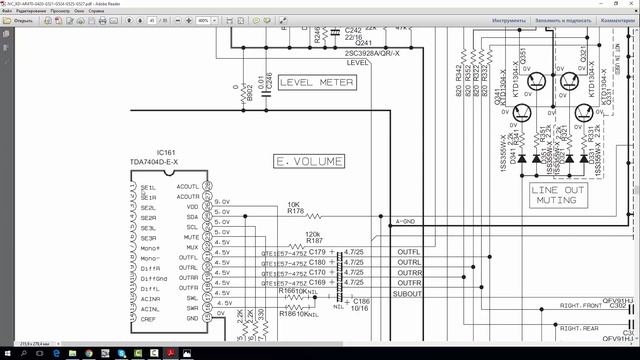Click the convert PDF toolbar icon with red badge
This screenshot has width=640, height=360.
[x=59, y=20]
